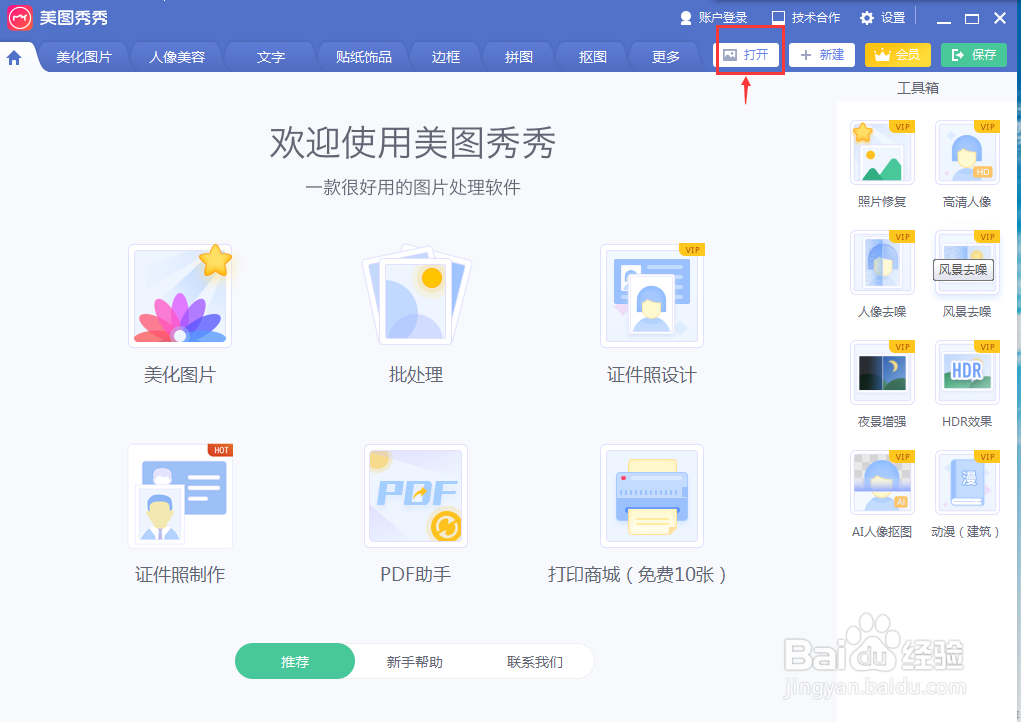Click the 美图秀秀 logo in the title bar
This screenshot has width=1021, height=722.
tap(20, 18)
